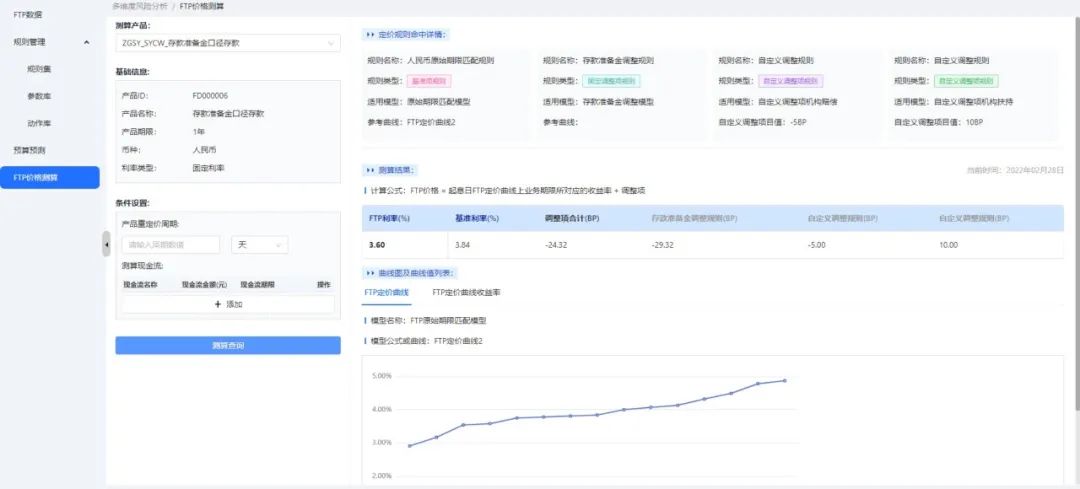Click the 定价规则命中详情 section arrow icon
This screenshot has width=1080, height=489.
click(371, 34)
